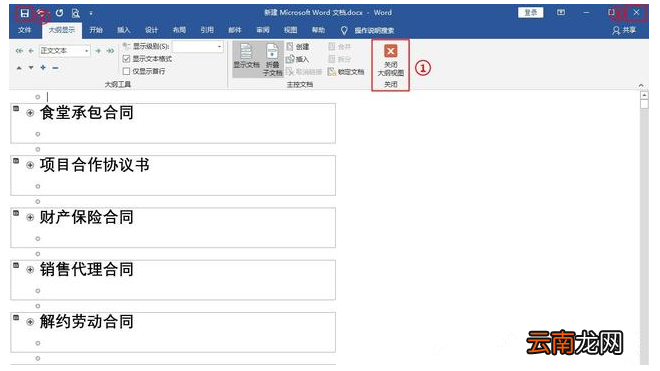Open the customize quick access toolbar arrow
Image resolution: width=660 pixels, height=371 pixels.
click(91, 13)
